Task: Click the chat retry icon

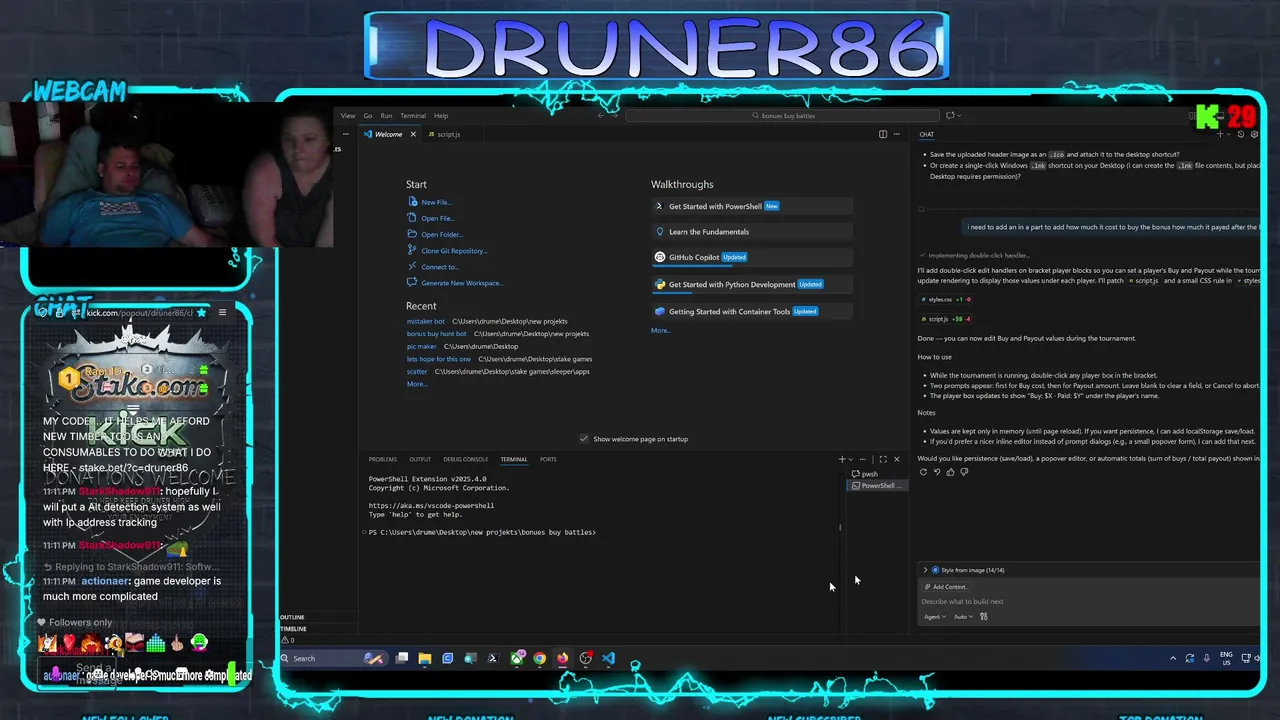Action: pos(923,472)
